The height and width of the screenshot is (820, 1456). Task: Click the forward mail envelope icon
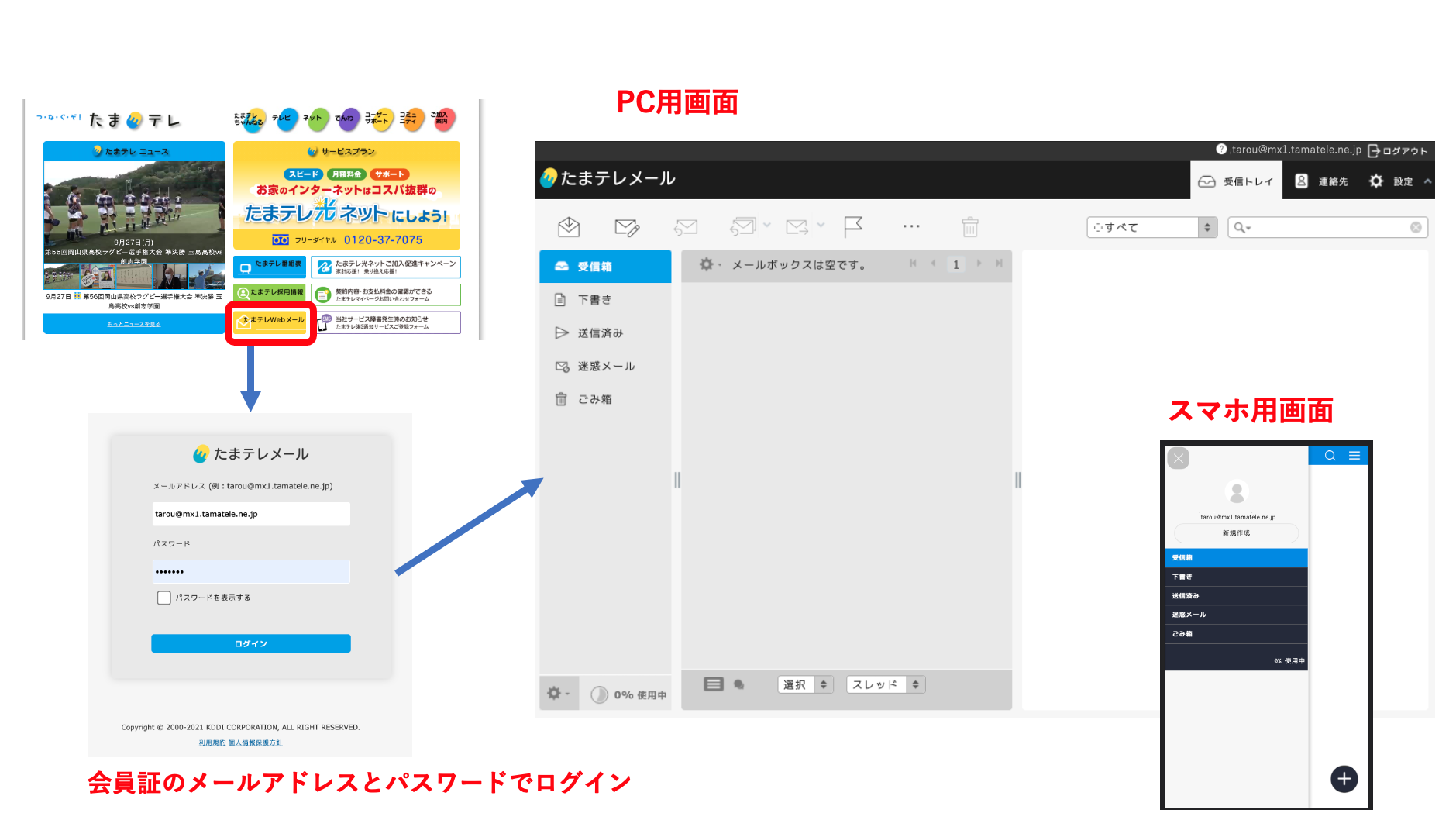797,226
